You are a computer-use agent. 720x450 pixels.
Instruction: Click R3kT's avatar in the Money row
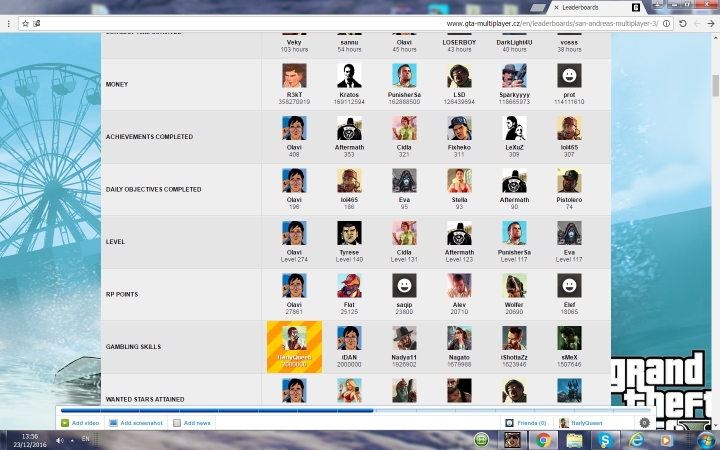(x=294, y=75)
